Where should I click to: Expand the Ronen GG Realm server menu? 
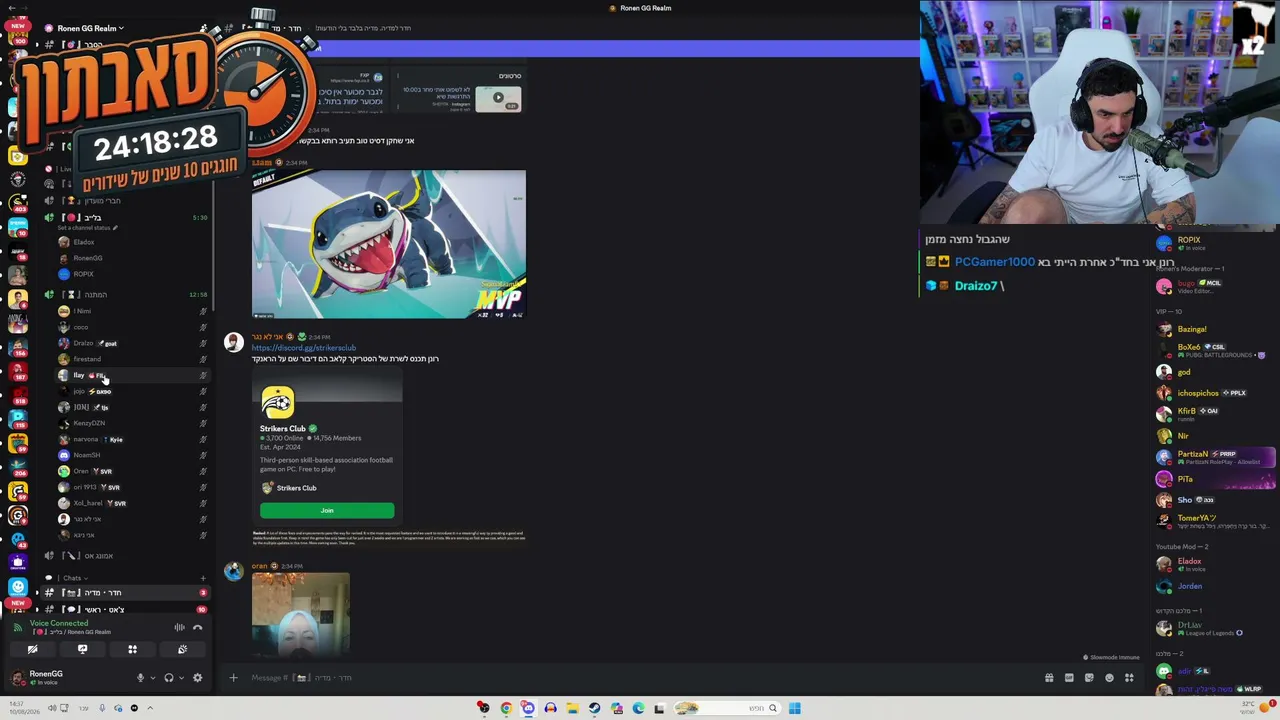tap(90, 28)
